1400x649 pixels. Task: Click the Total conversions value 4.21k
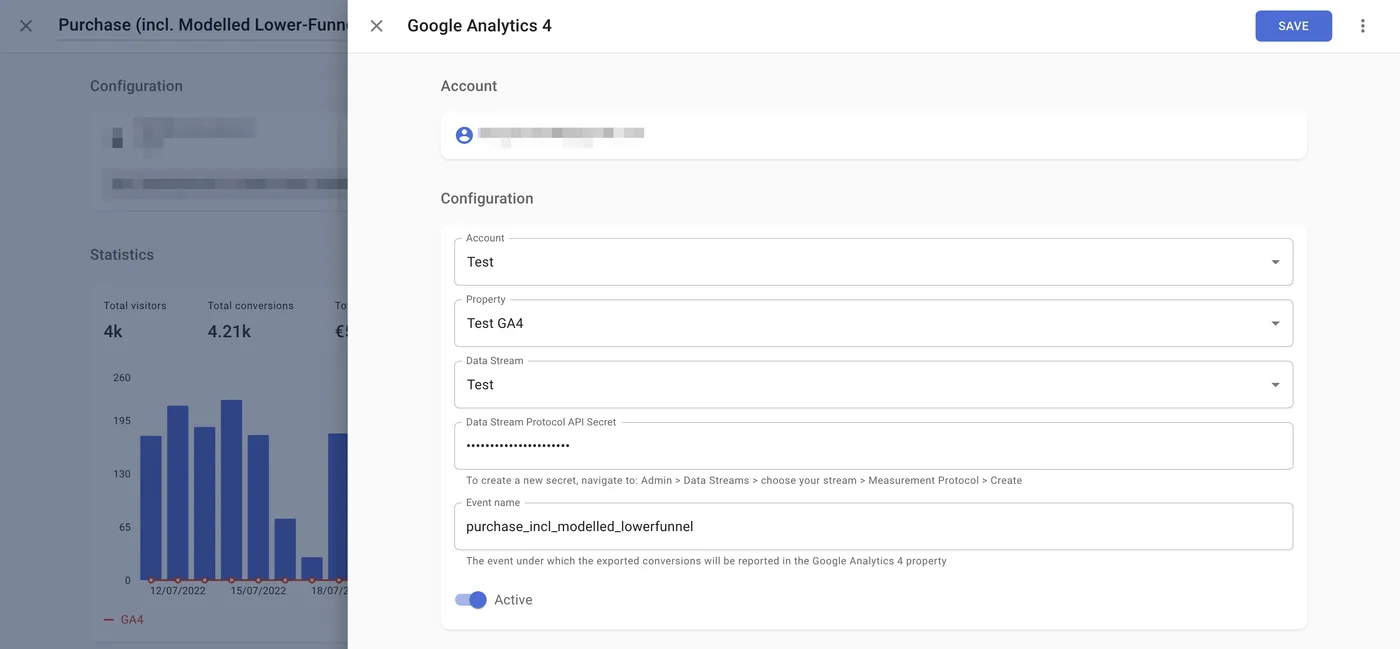(228, 329)
